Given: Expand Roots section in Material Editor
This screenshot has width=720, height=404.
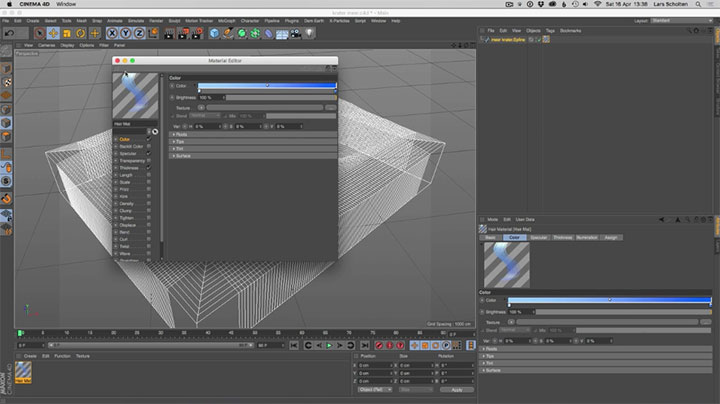Looking at the screenshot, I should (x=253, y=135).
